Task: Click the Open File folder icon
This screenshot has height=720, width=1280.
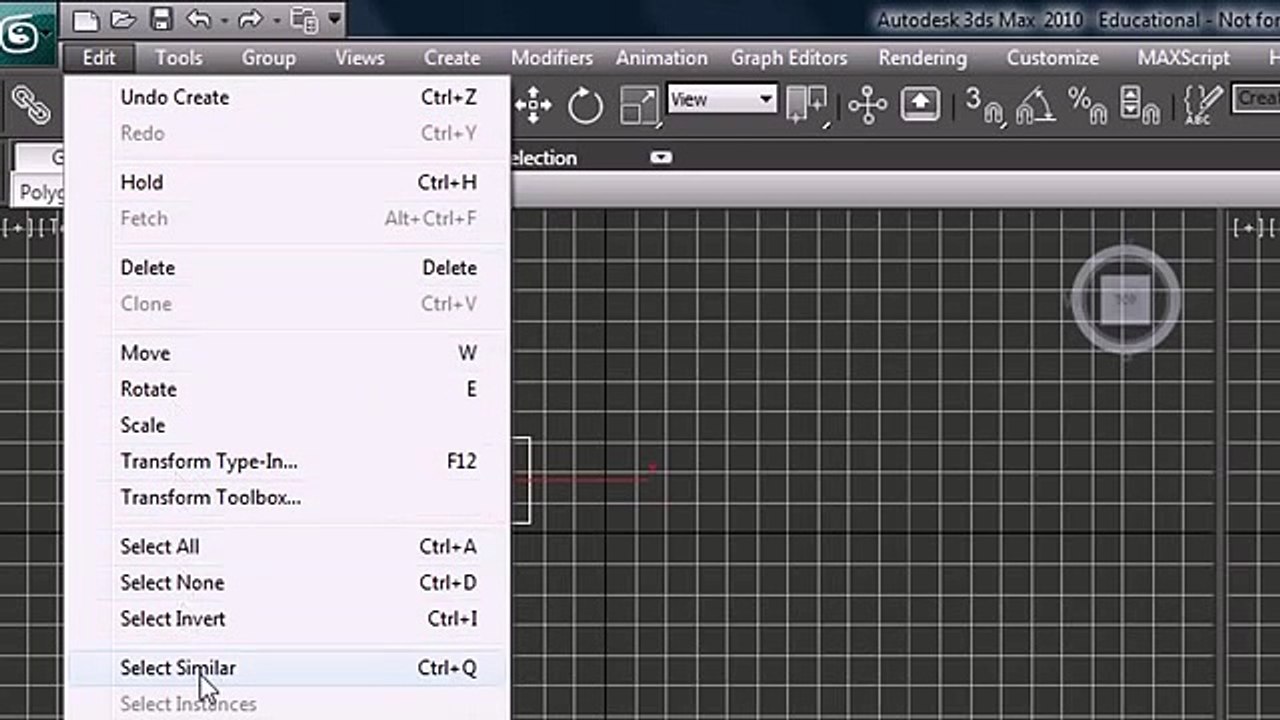Action: [123, 19]
